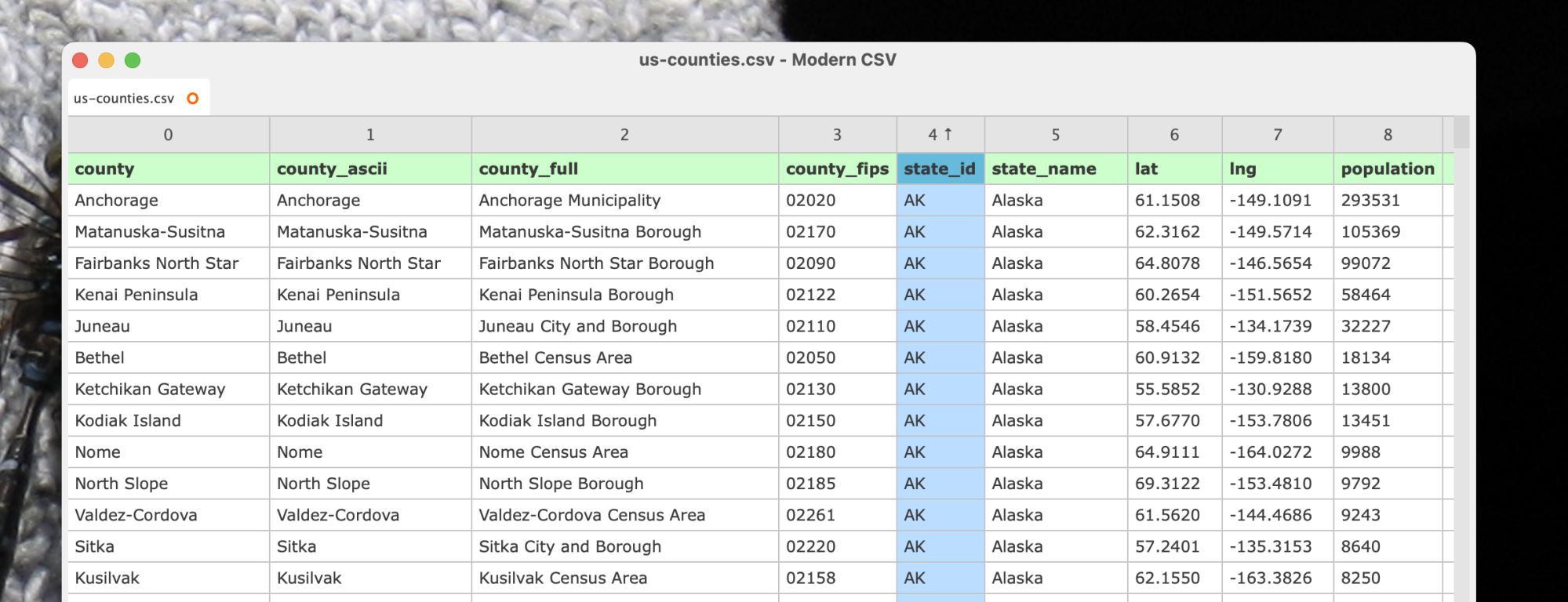Select column 2 by its number header
Viewport: 1568px width, 602px height.
(x=624, y=135)
